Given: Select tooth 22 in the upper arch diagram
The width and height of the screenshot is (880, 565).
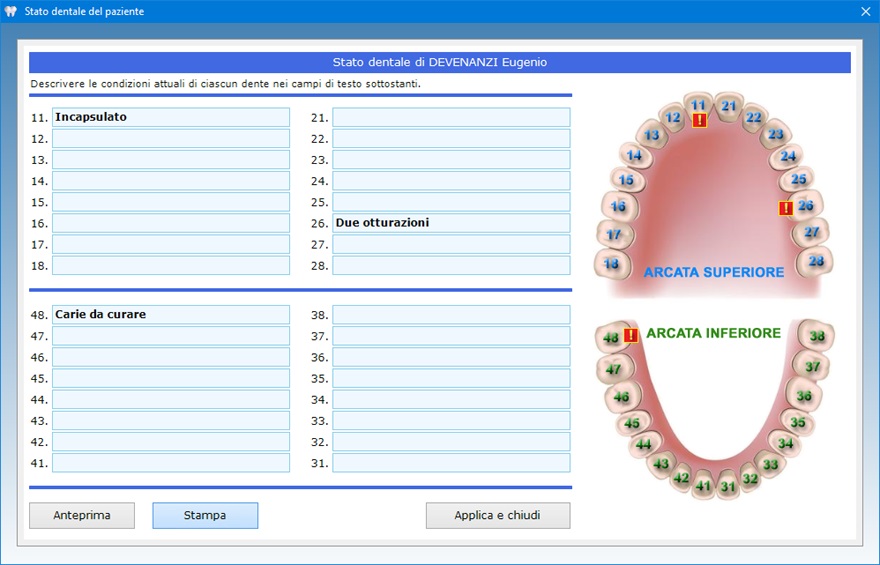Looking at the screenshot, I should [753, 117].
